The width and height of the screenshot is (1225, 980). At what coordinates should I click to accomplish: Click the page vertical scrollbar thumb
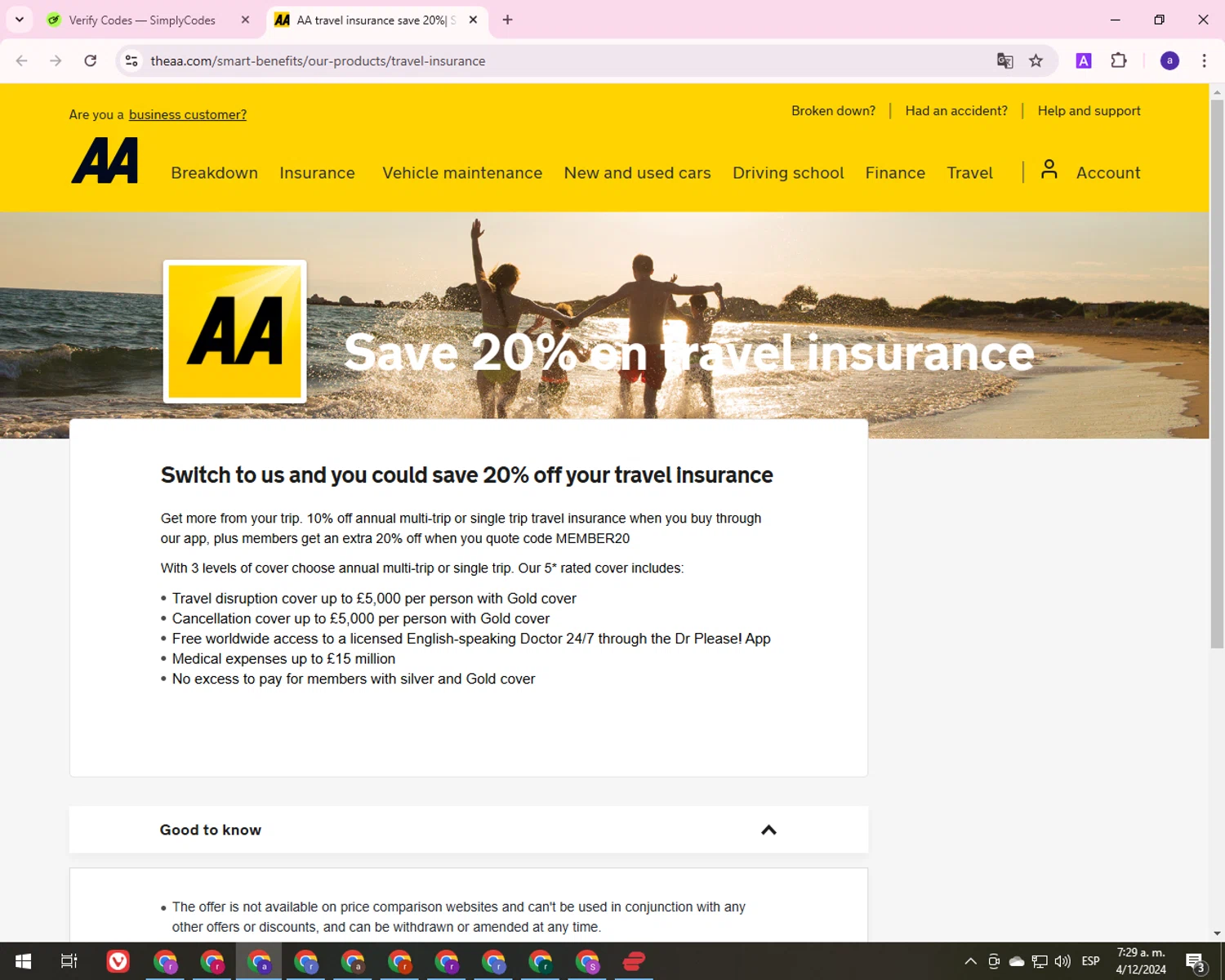pyautogui.click(x=1217, y=374)
